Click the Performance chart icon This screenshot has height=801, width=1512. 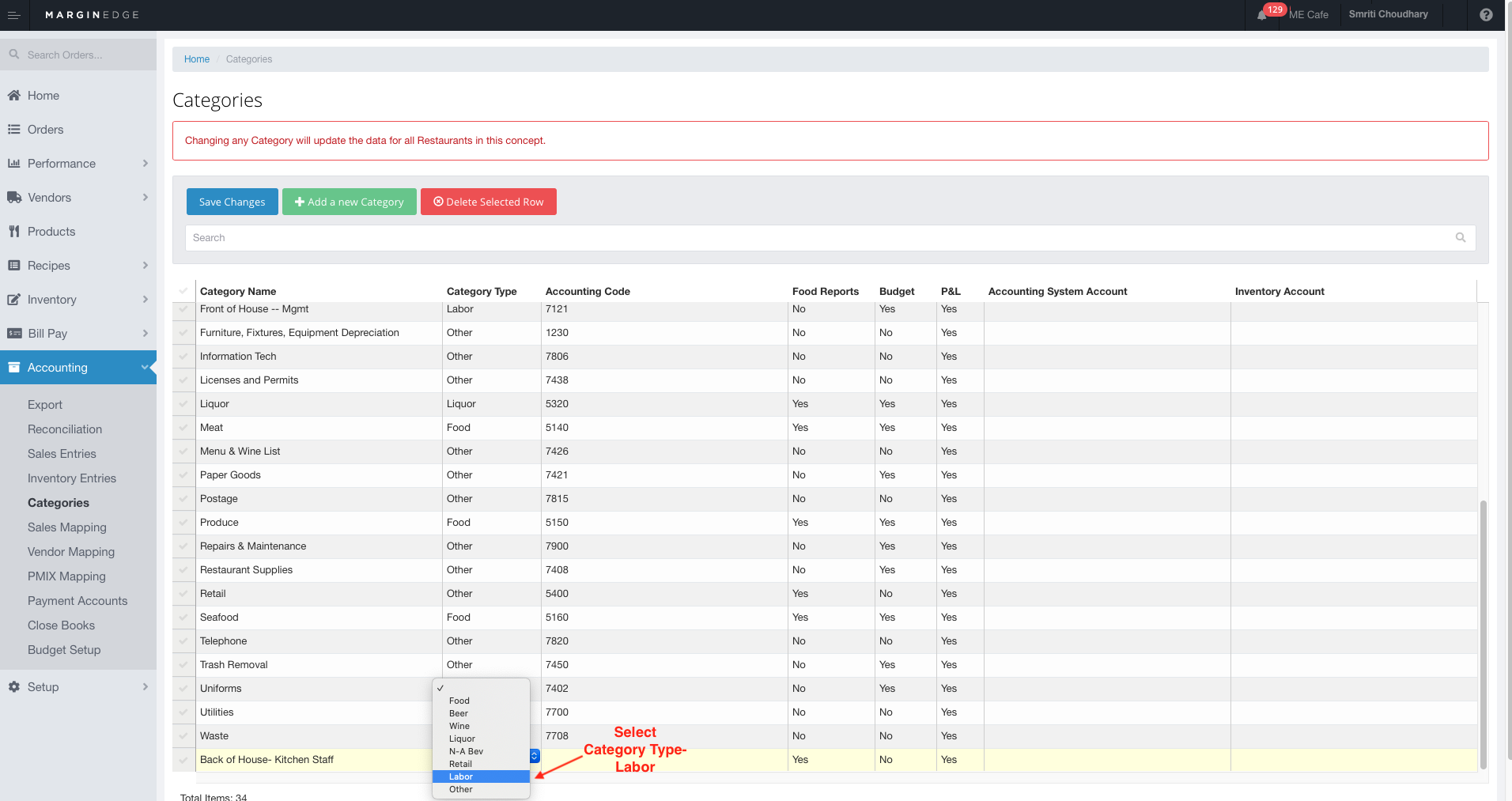[14, 164]
